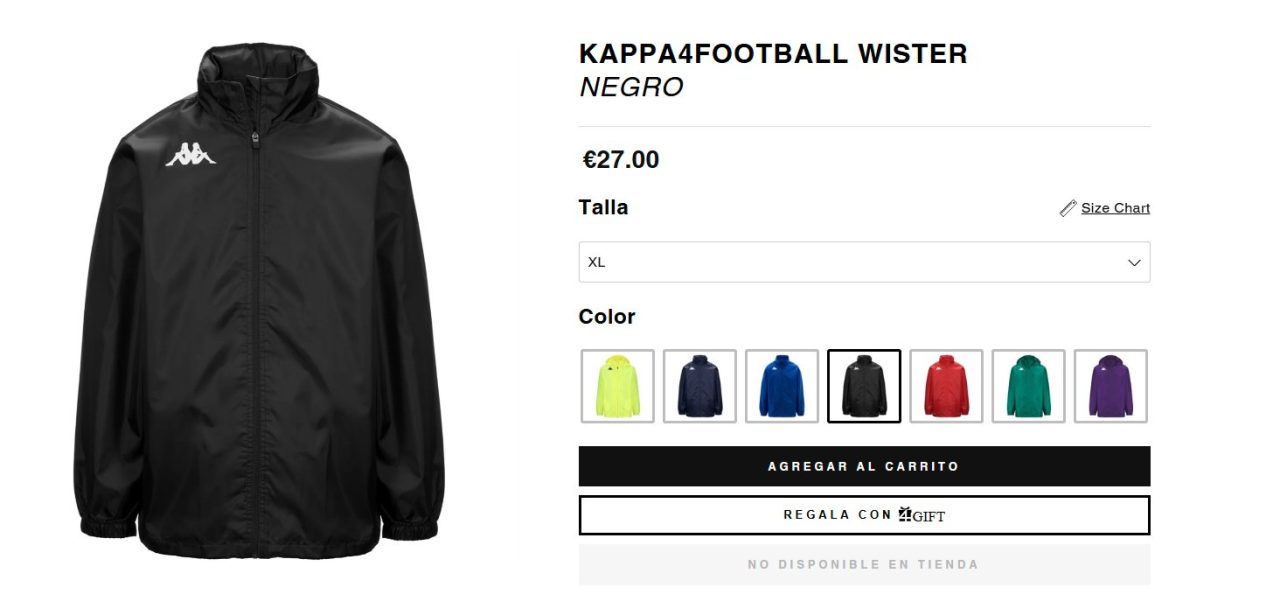Select the purple jacket color swatch
Image resolution: width=1280 pixels, height=608 pixels.
coord(1110,386)
